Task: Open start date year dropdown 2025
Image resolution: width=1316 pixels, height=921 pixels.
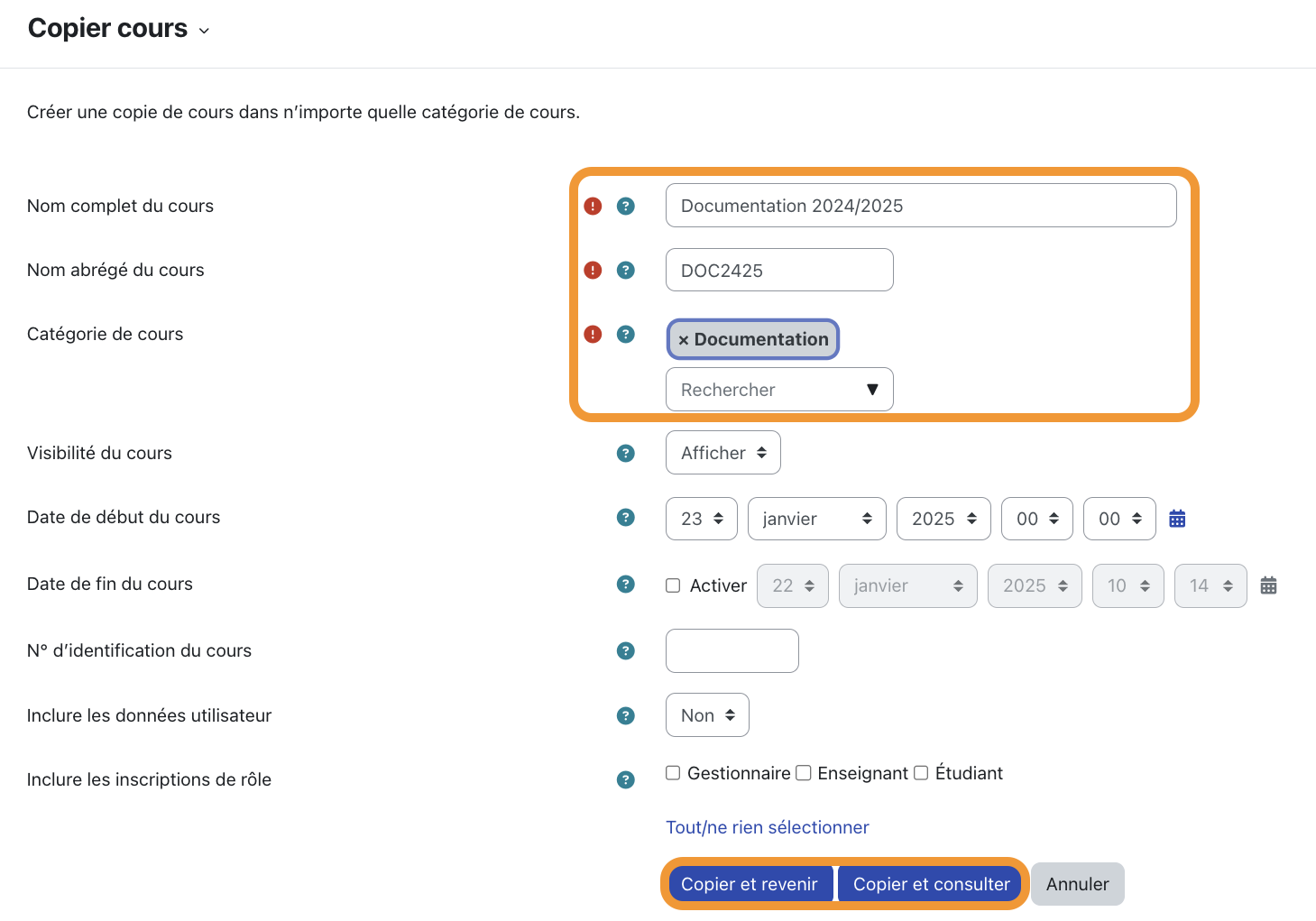Action: (943, 519)
